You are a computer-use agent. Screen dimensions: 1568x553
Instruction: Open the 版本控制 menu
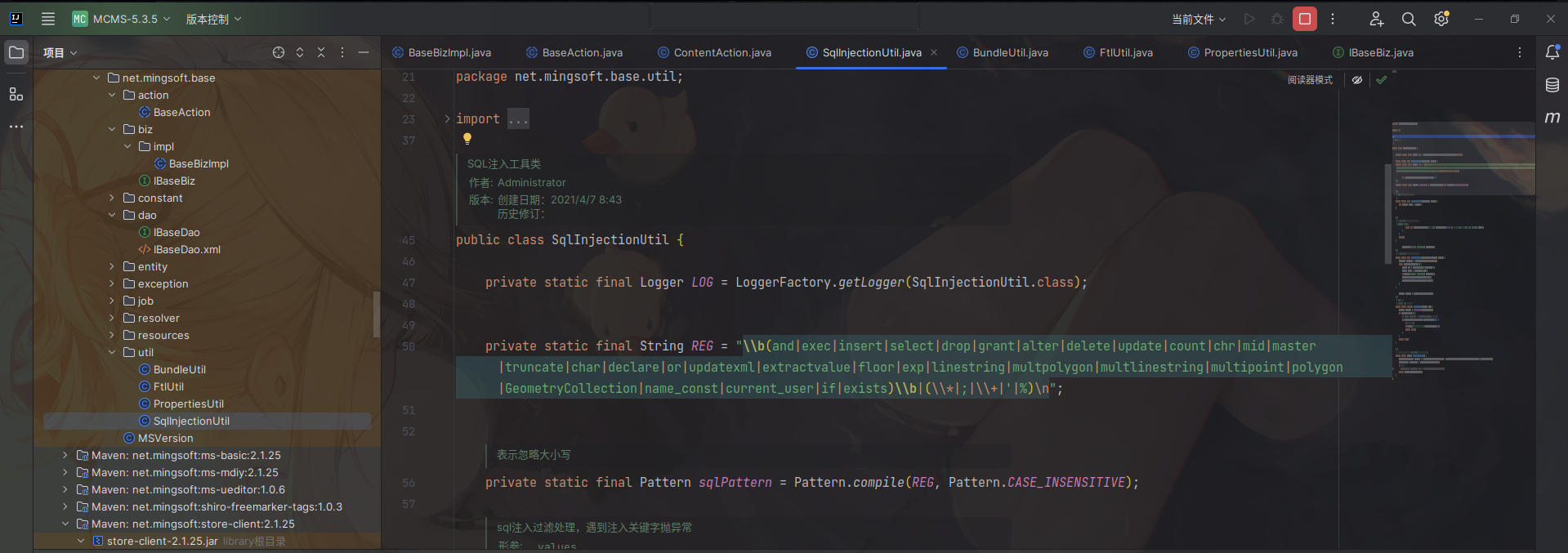coord(213,19)
